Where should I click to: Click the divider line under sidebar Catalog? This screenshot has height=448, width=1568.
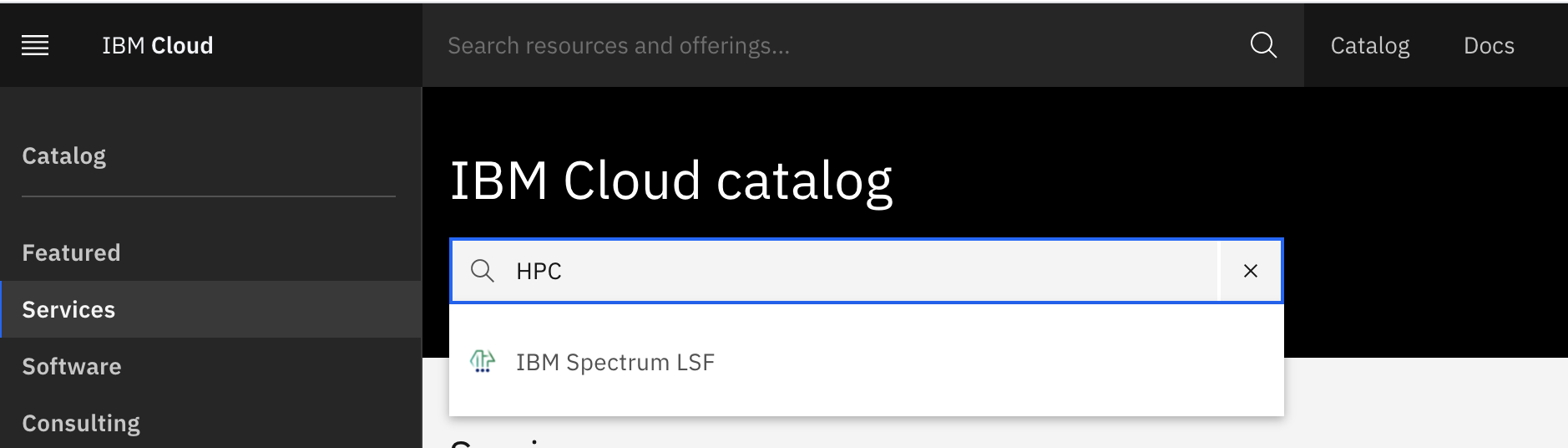[209, 196]
